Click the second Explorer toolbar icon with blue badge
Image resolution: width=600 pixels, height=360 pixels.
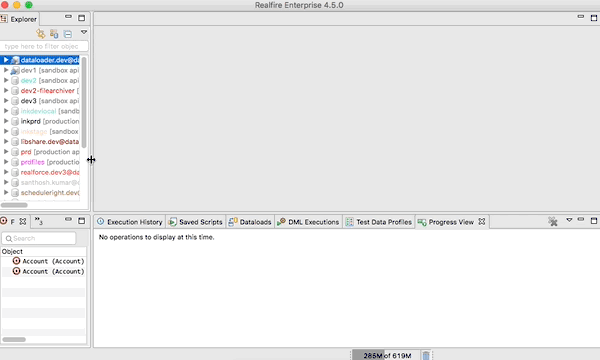[54, 34]
